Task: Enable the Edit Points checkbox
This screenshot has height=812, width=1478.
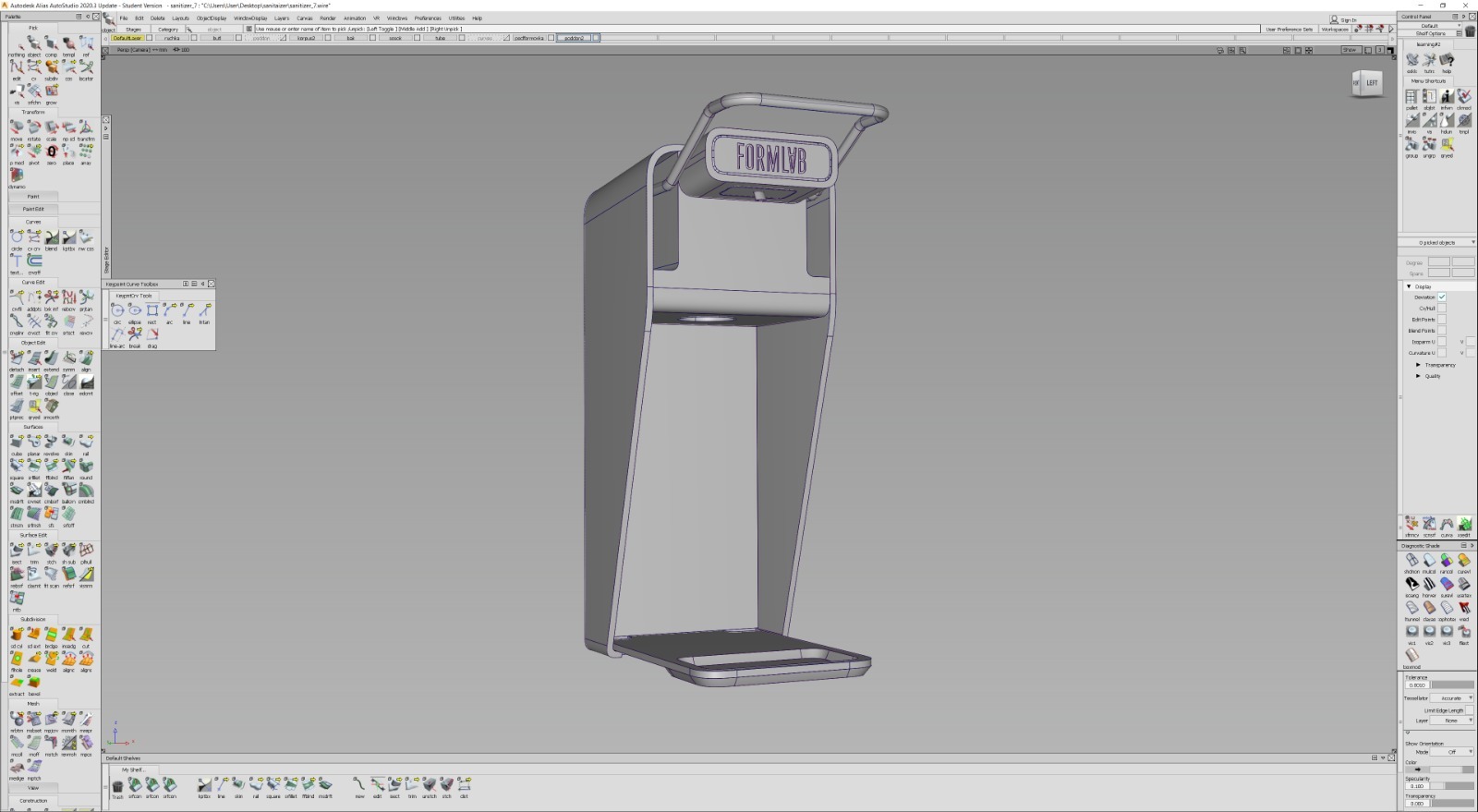Action: [1441, 320]
